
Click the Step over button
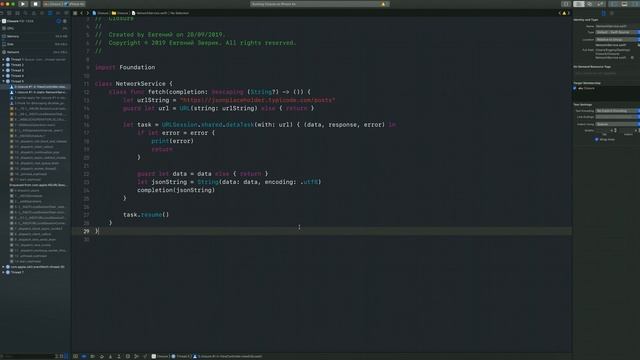102,356
